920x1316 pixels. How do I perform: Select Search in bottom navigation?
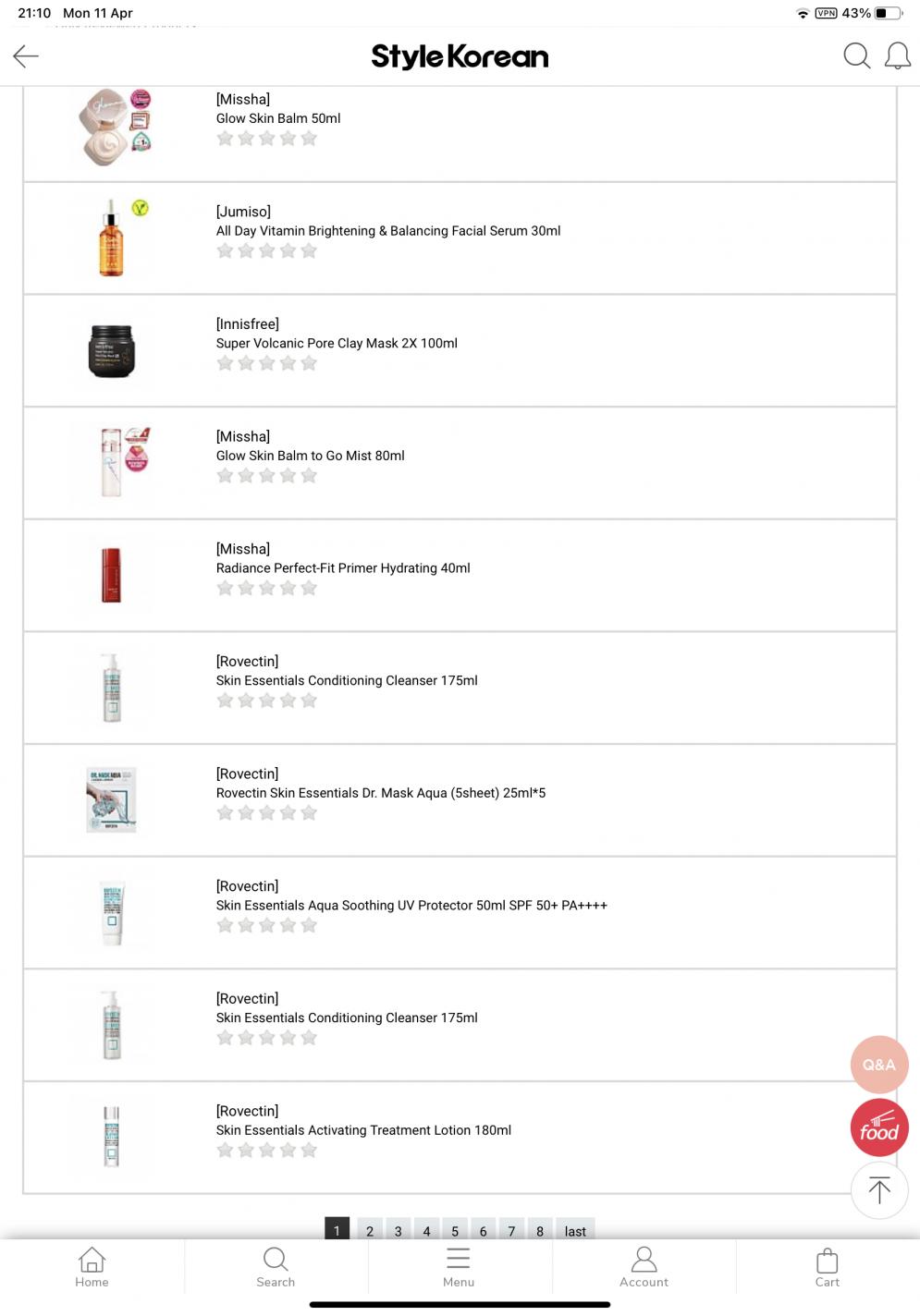click(x=276, y=1267)
